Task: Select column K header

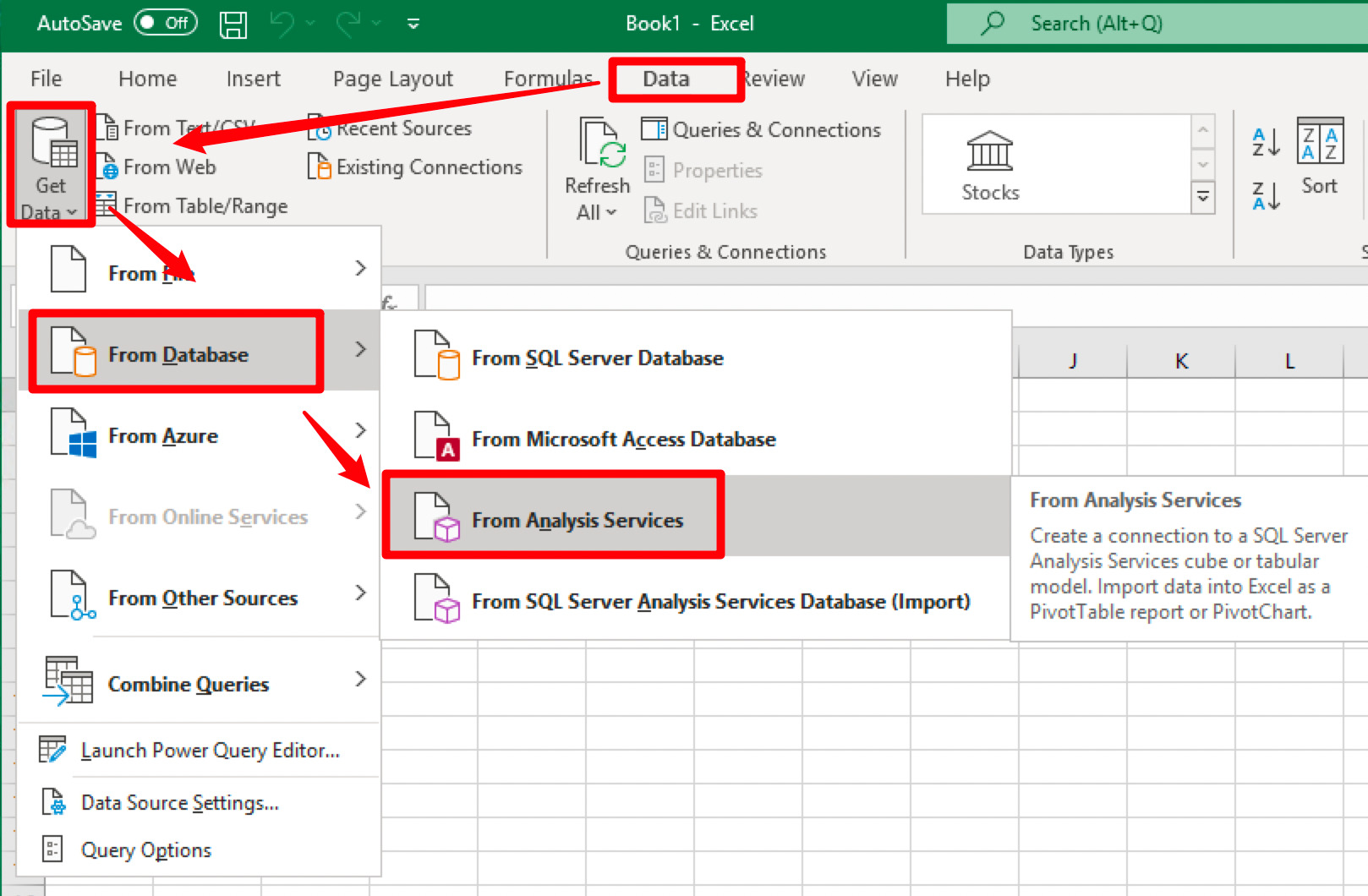Action: [1181, 361]
